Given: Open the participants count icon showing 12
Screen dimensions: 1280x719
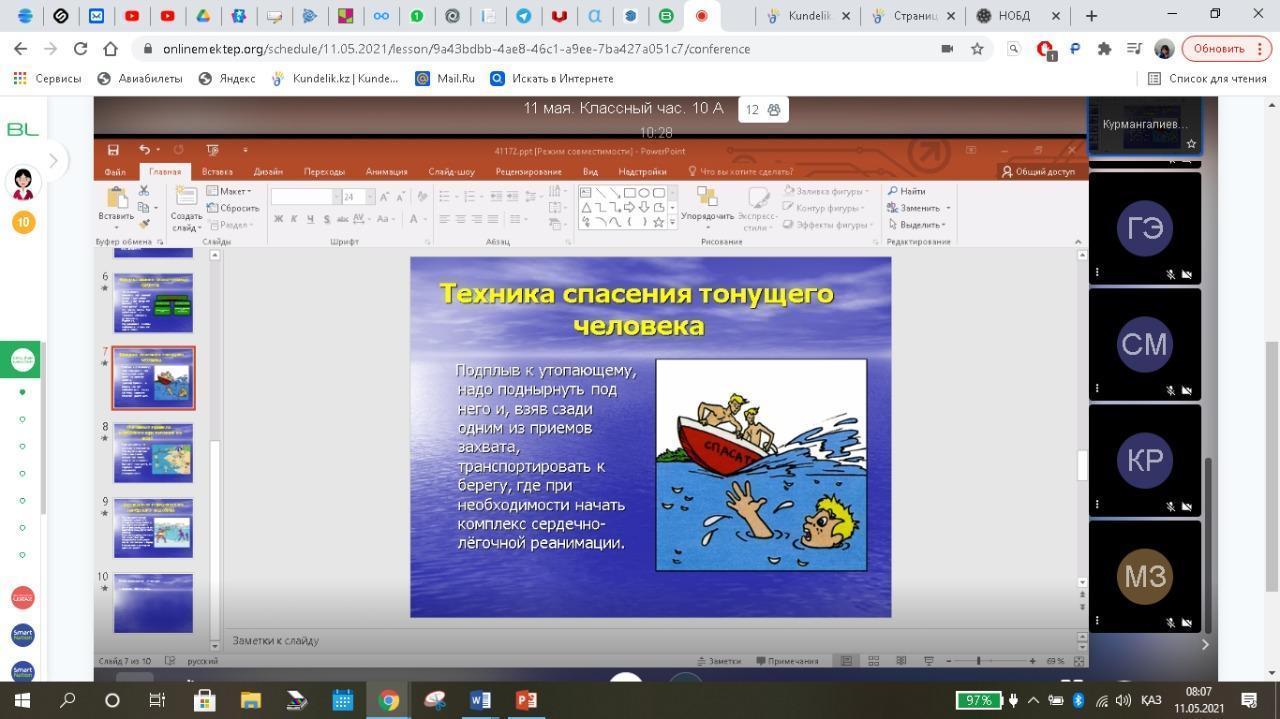Looking at the screenshot, I should [x=763, y=109].
